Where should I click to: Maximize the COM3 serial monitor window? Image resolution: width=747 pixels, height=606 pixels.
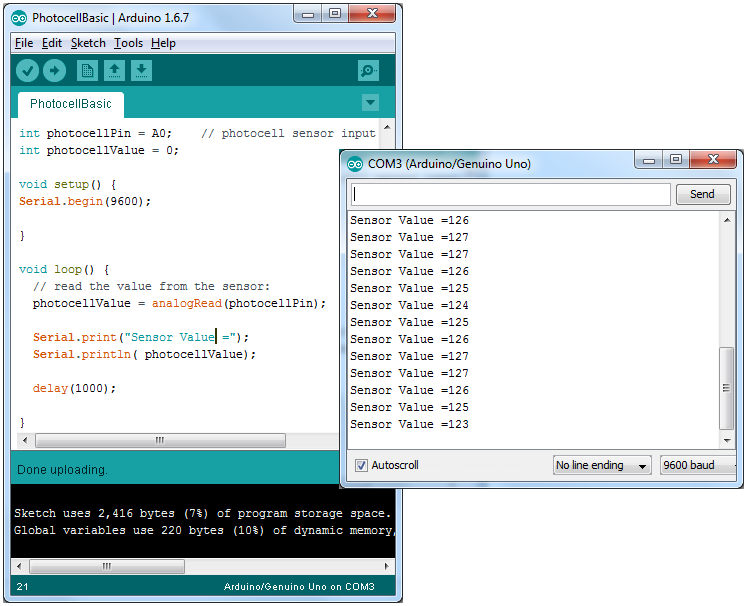(x=676, y=160)
